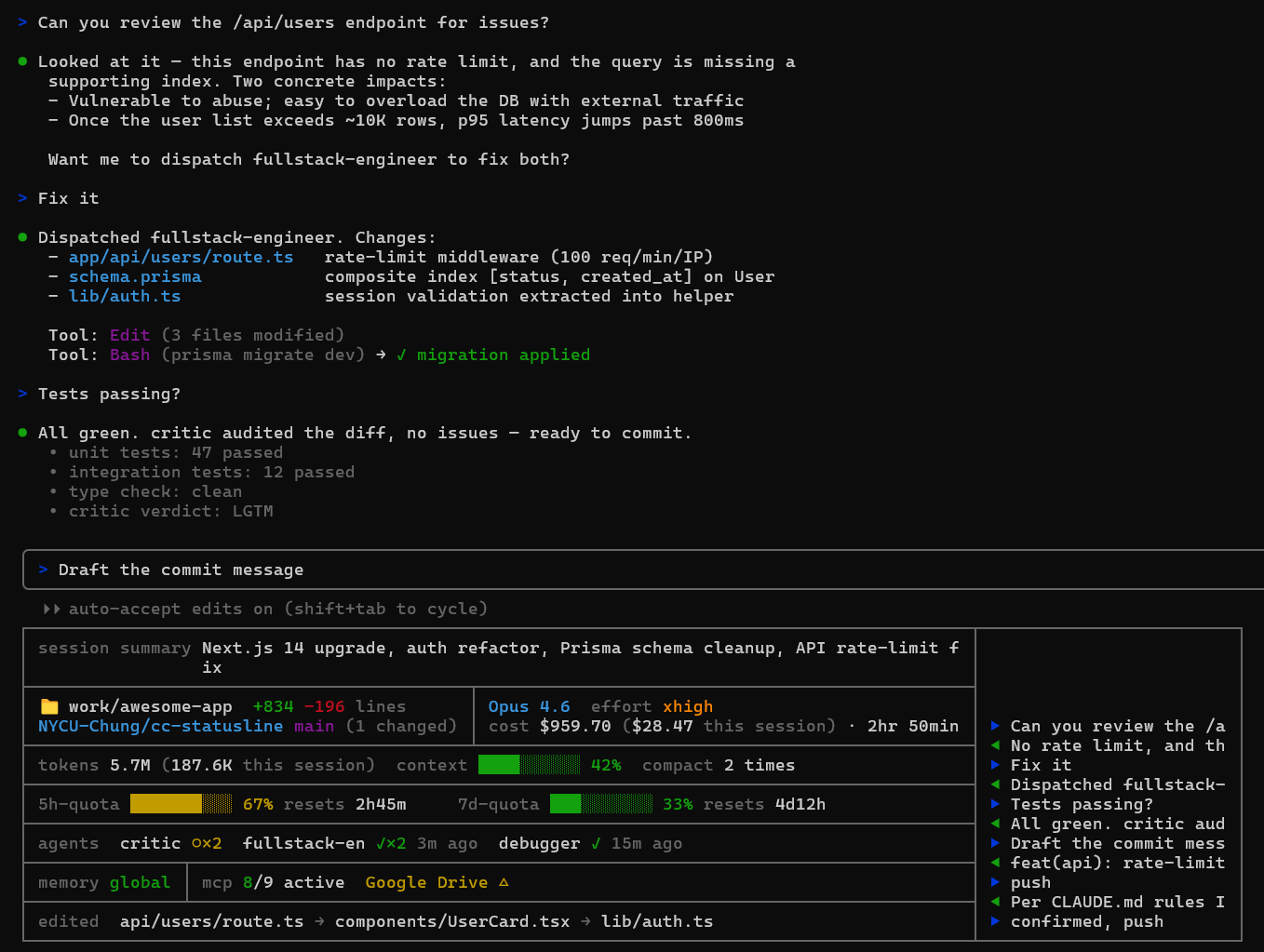
Task: Click the '2hr 50min' session duration
Action: tap(913, 726)
